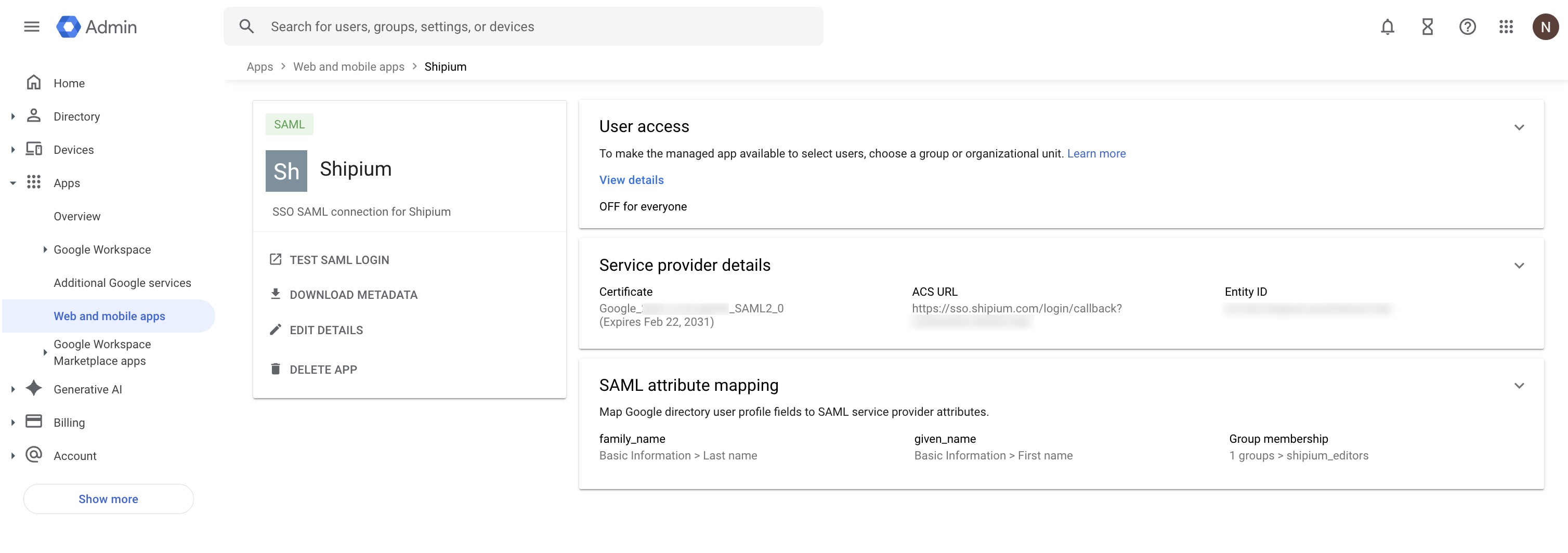Click 'Basic Information > First name' mapping
Screen dimensions: 1568x553
(994, 456)
